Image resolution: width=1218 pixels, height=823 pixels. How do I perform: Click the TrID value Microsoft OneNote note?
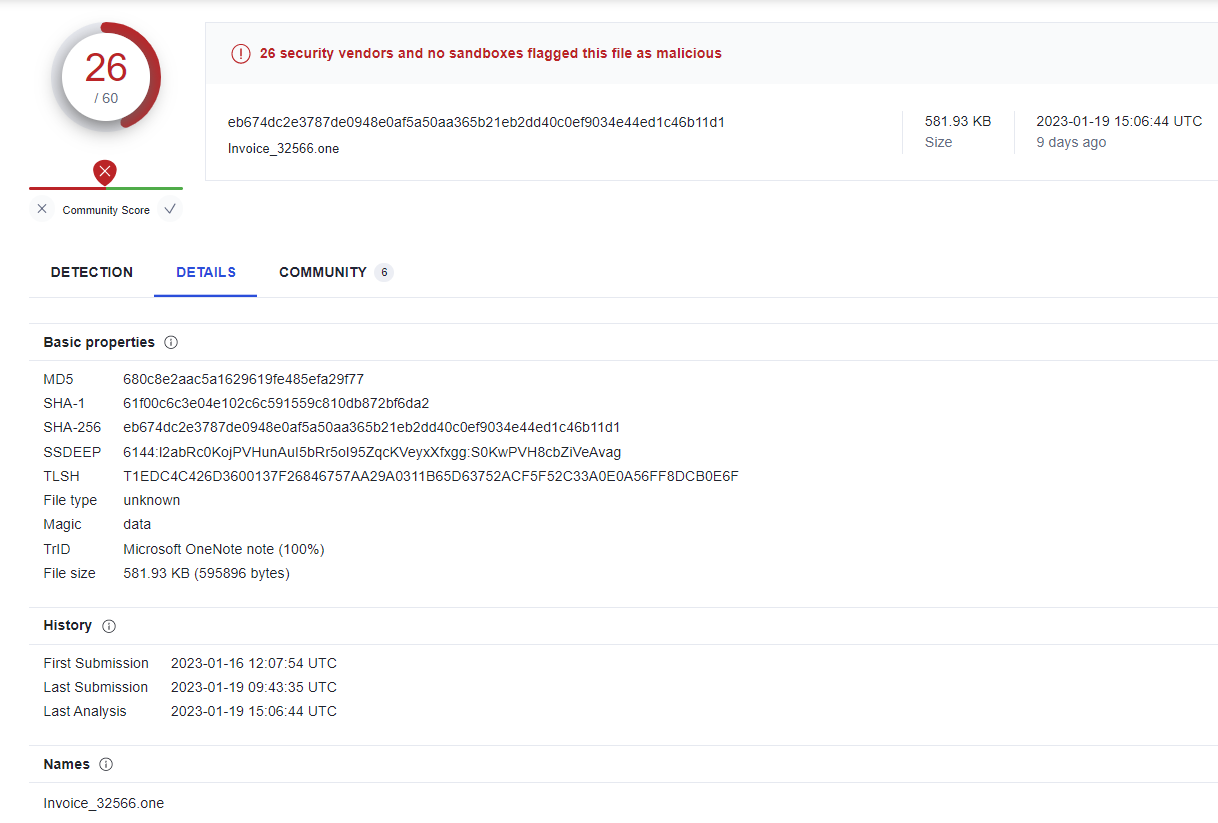224,549
